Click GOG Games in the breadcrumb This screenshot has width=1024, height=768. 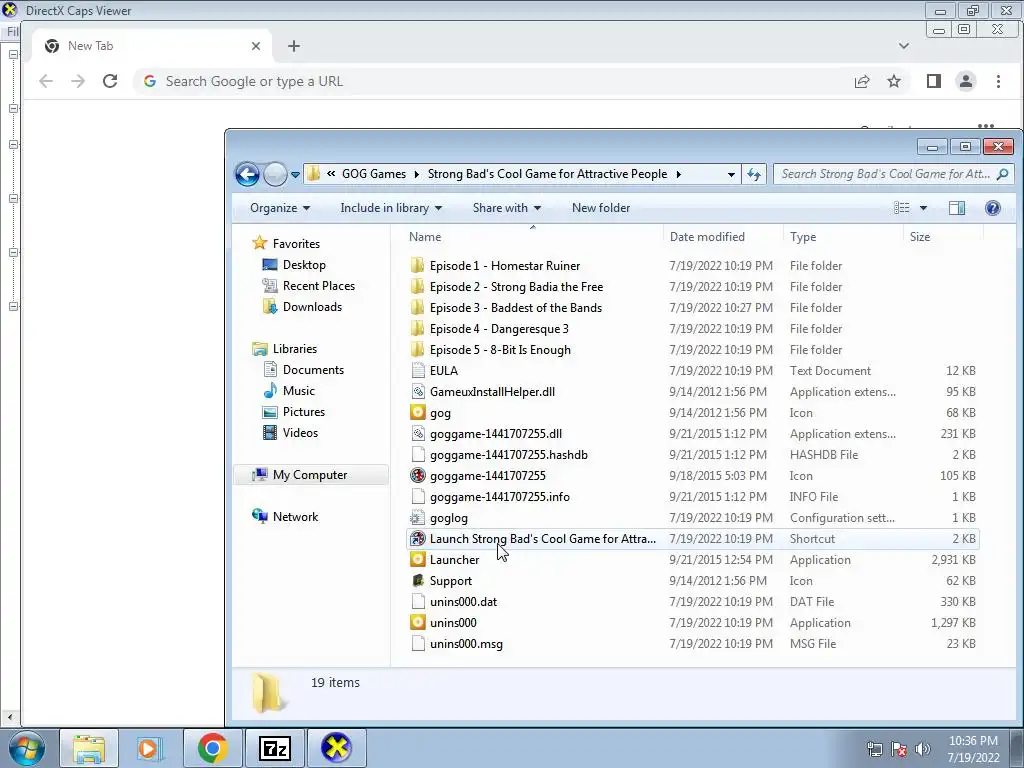374,174
